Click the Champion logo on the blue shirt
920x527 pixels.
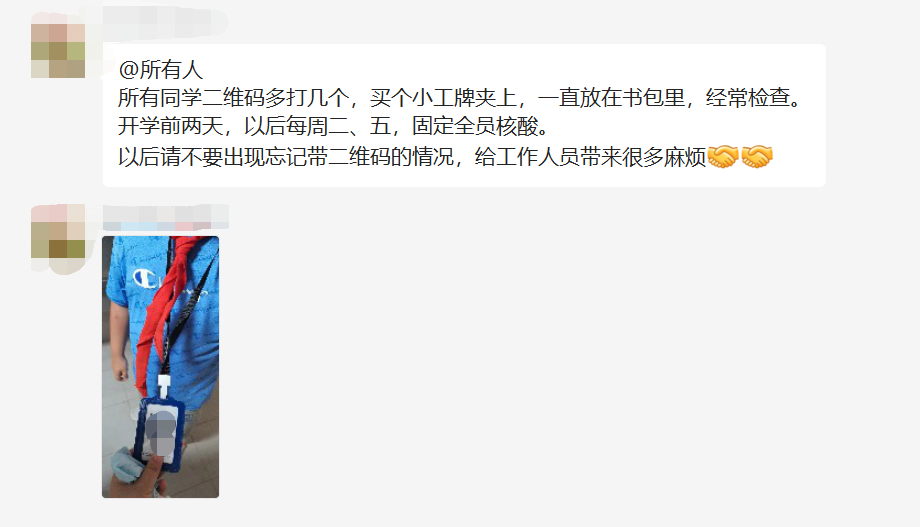tap(146, 278)
